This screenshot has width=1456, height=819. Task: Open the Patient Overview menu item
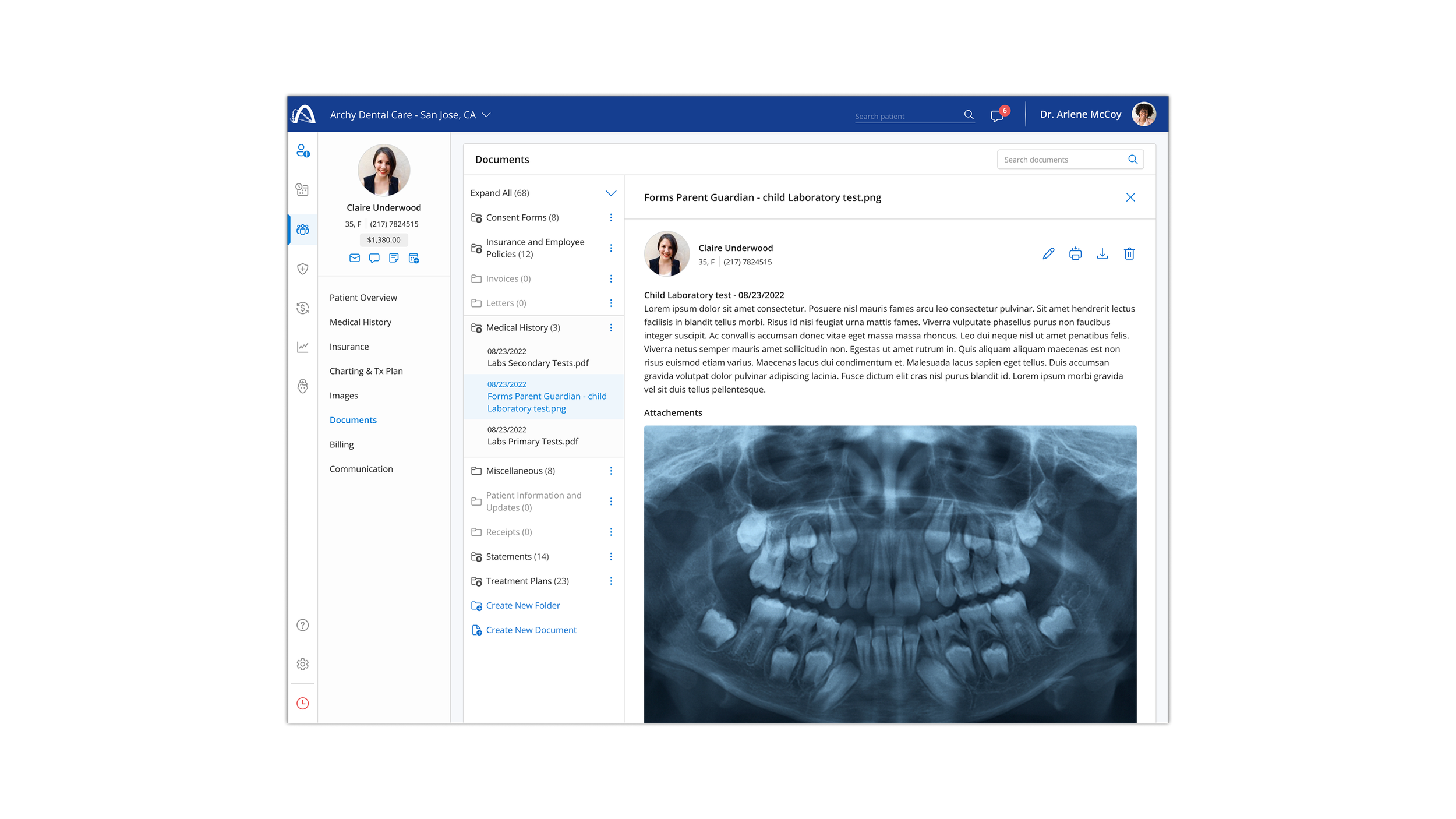[x=363, y=298]
